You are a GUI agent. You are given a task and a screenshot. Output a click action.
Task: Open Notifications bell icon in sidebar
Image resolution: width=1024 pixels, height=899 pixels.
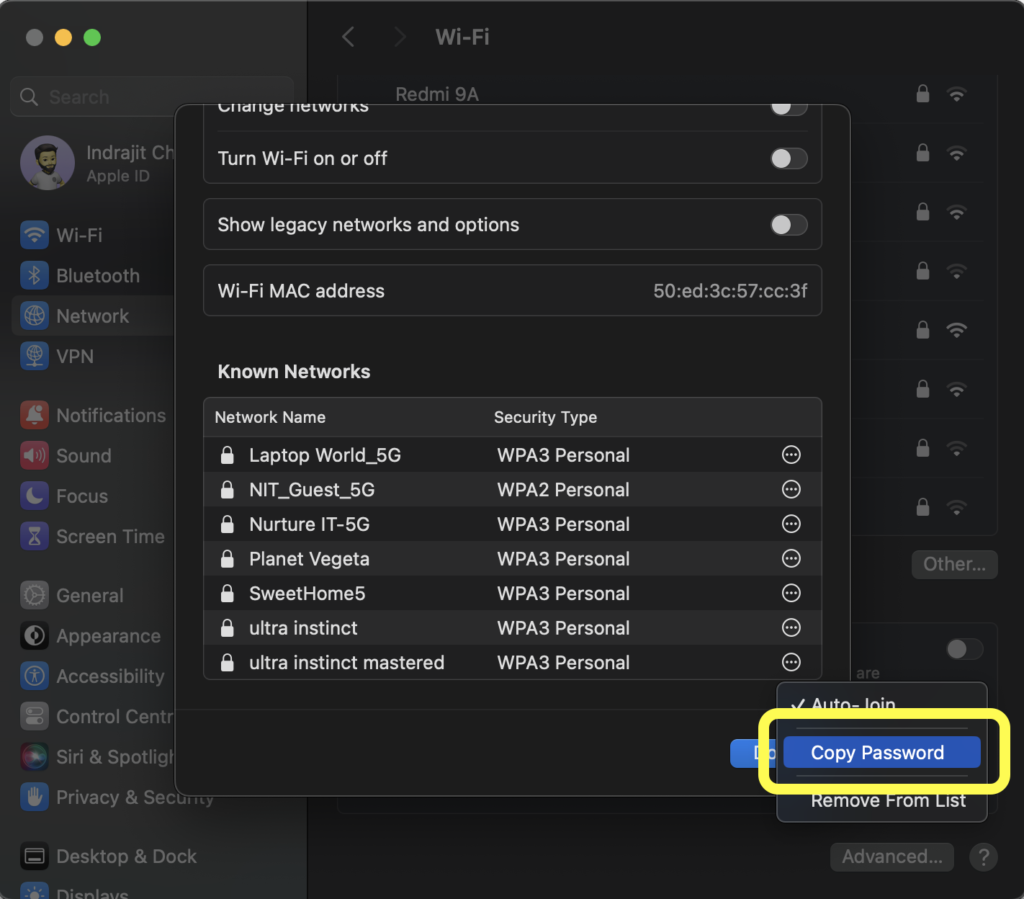[35, 416]
